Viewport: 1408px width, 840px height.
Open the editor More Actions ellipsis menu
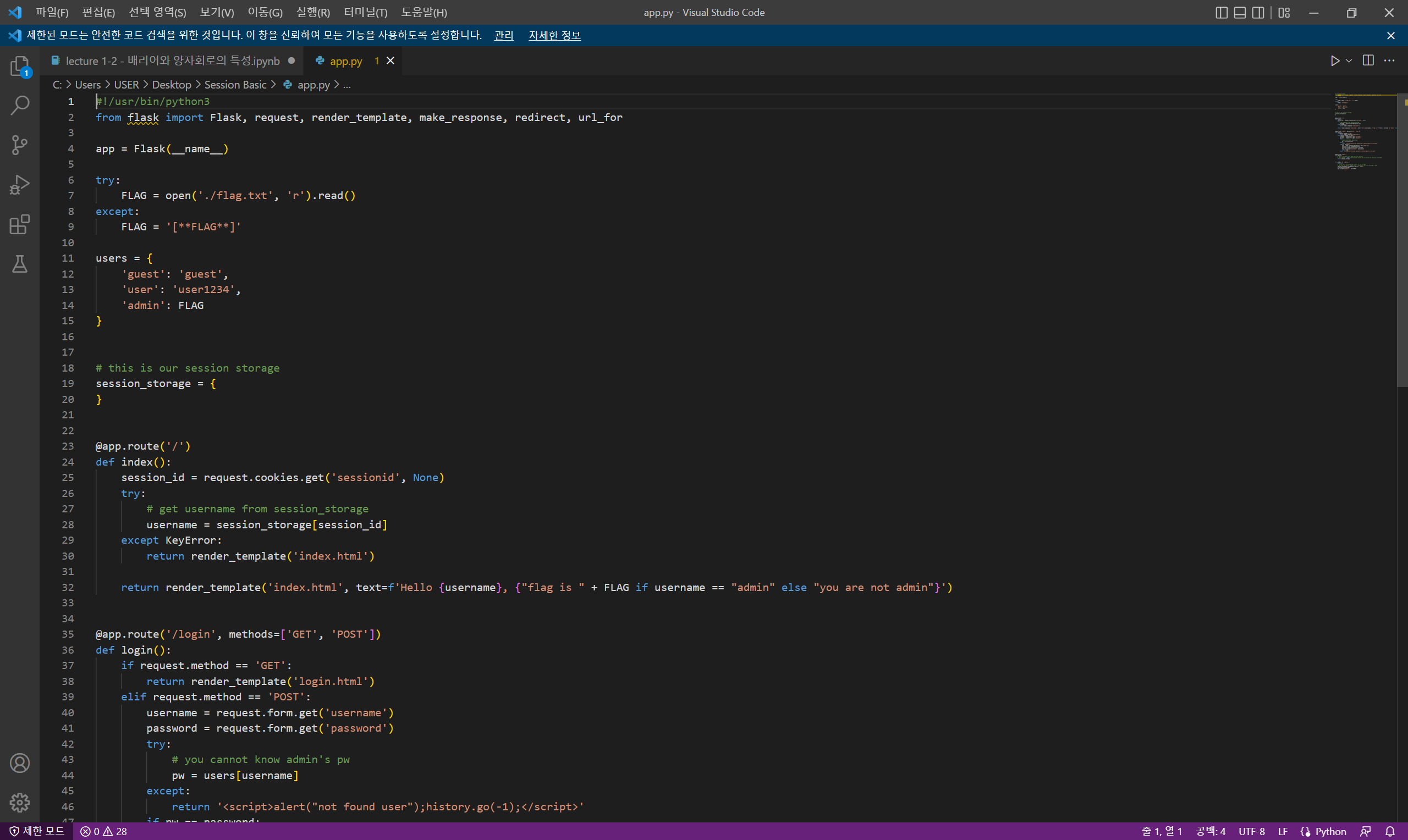[1389, 60]
